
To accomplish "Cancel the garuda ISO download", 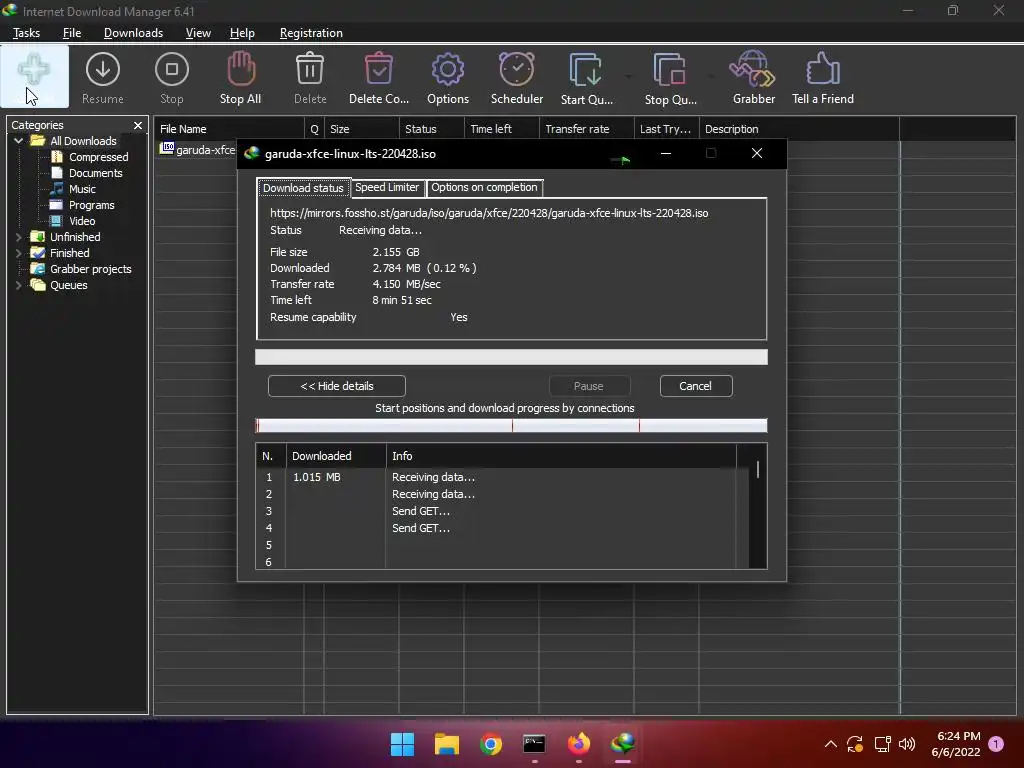I will coord(696,386).
